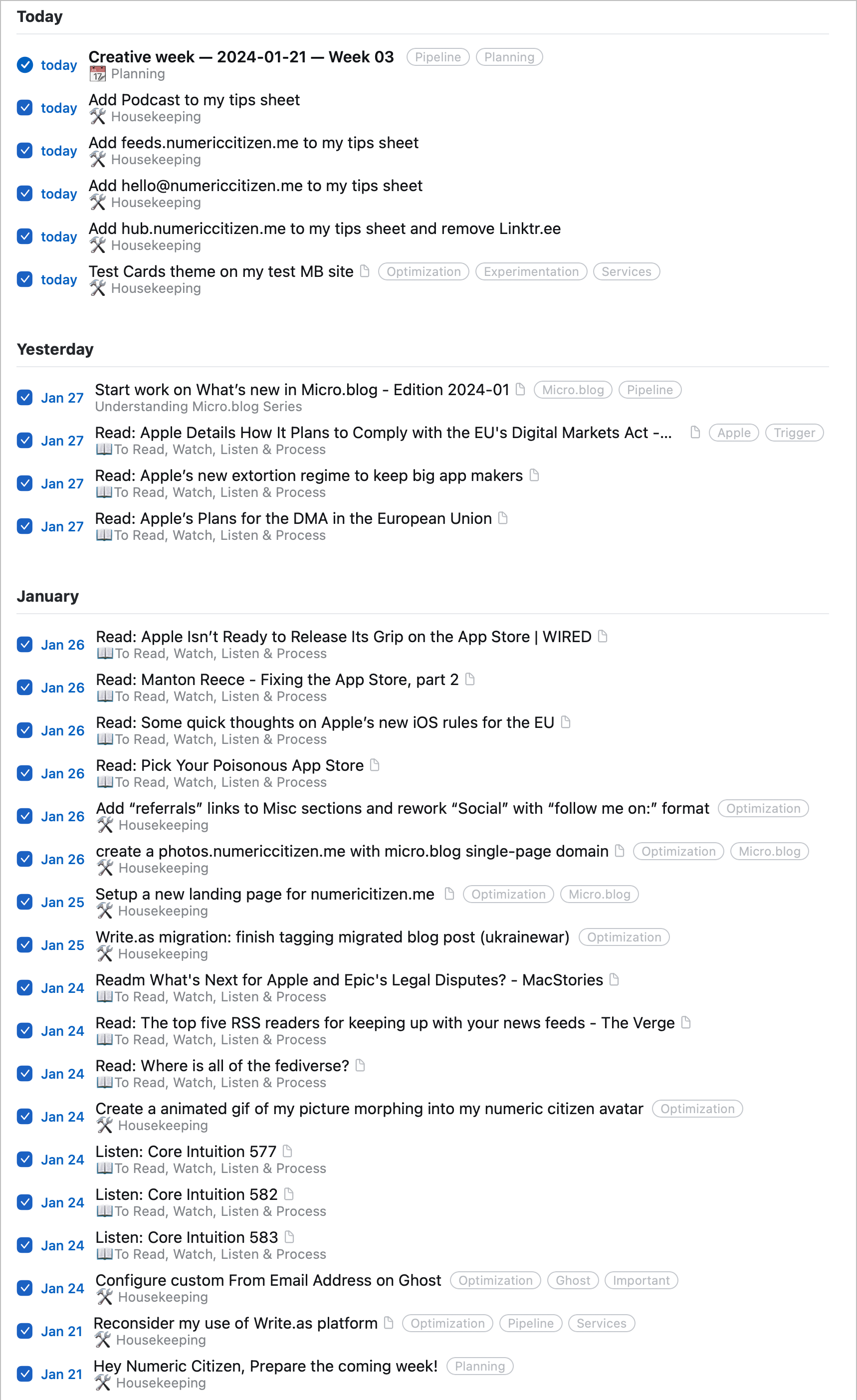Open note icon on Reconsider Write.as platform task
The image size is (857, 1400).
coord(389,1323)
